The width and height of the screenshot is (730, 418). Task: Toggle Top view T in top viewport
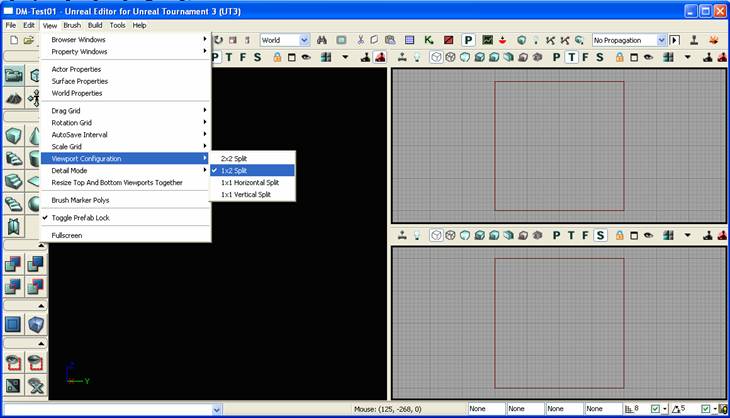[571, 57]
